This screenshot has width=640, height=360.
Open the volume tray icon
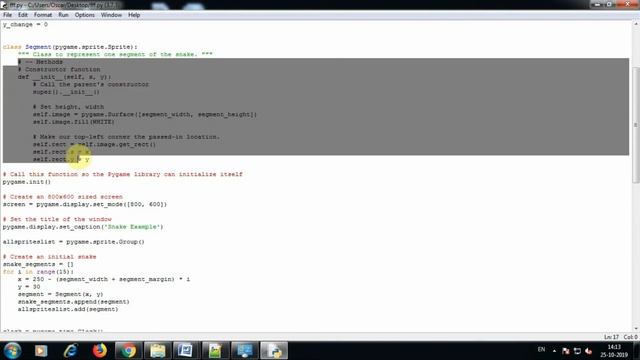click(x=589, y=351)
